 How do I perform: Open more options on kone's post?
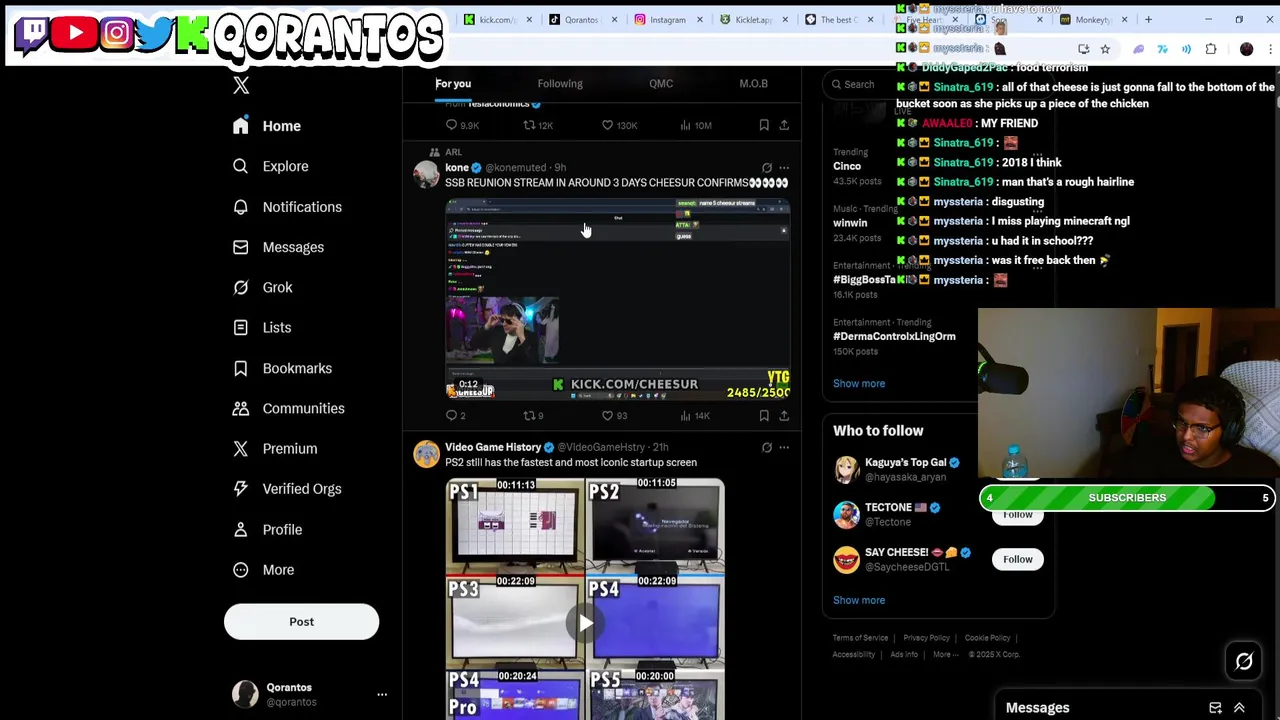coord(784,168)
